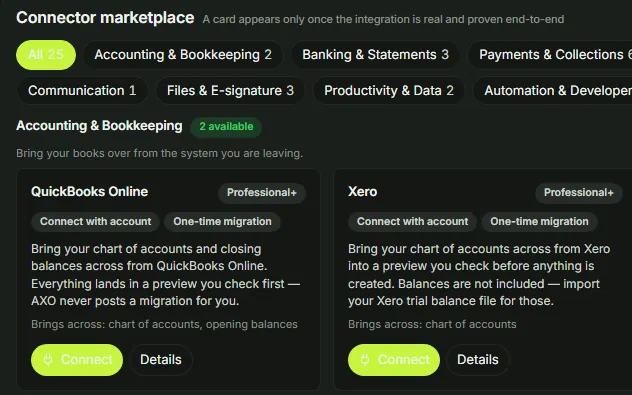Click the Xero description paragraph
The height and width of the screenshot is (395, 632).
tap(479, 275)
